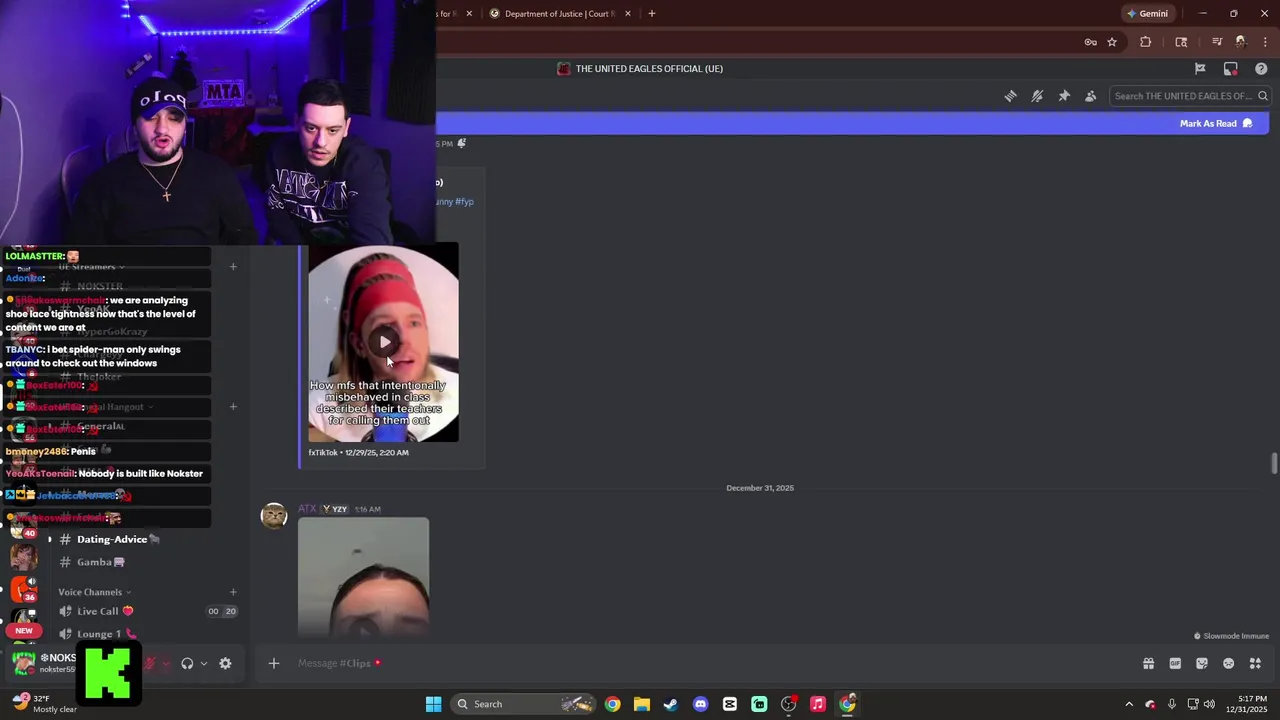This screenshot has height=720, width=1280.
Task: Play the TikTok video about misbehaving in class
Action: coord(384,342)
